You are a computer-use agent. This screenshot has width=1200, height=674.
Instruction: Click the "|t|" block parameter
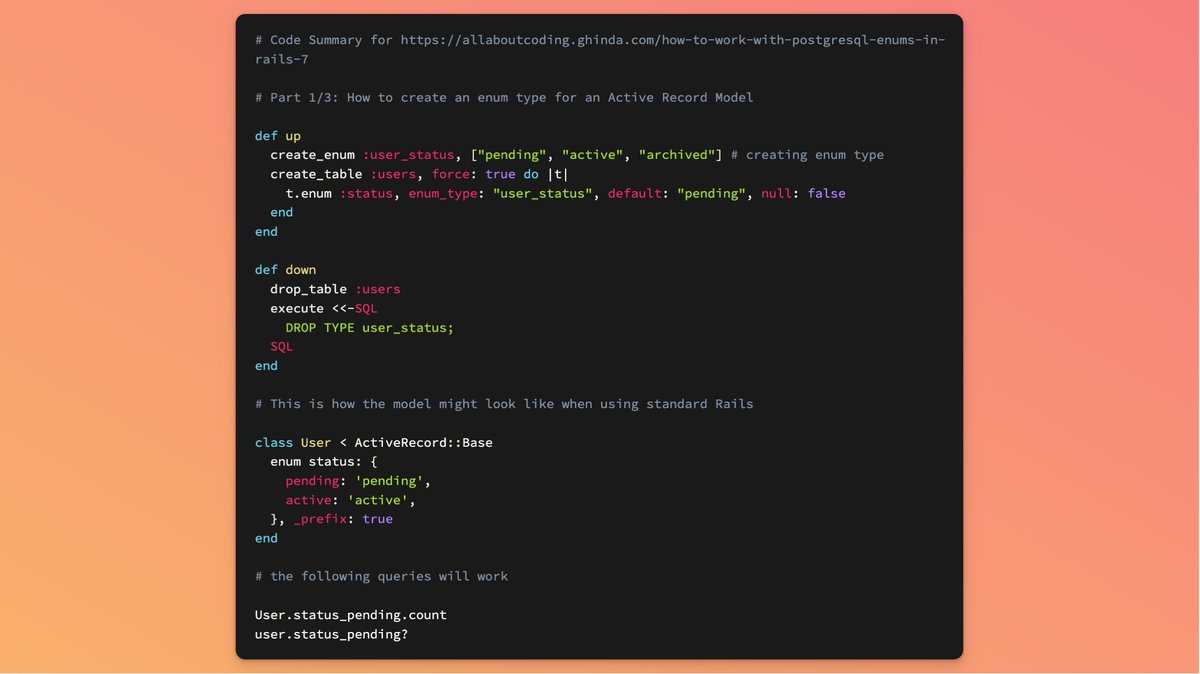tap(558, 174)
